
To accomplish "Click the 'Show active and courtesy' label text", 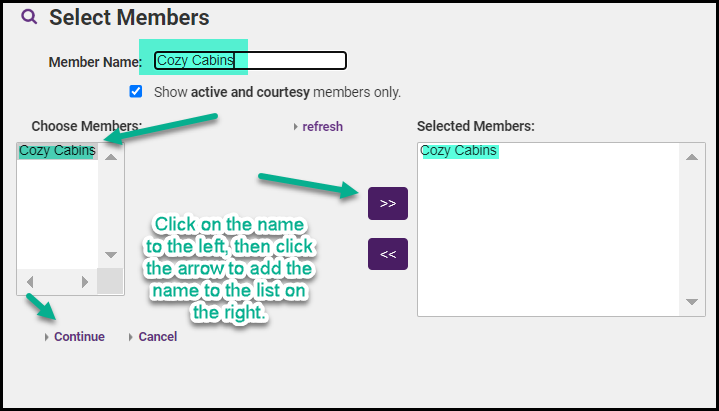I will tap(277, 92).
